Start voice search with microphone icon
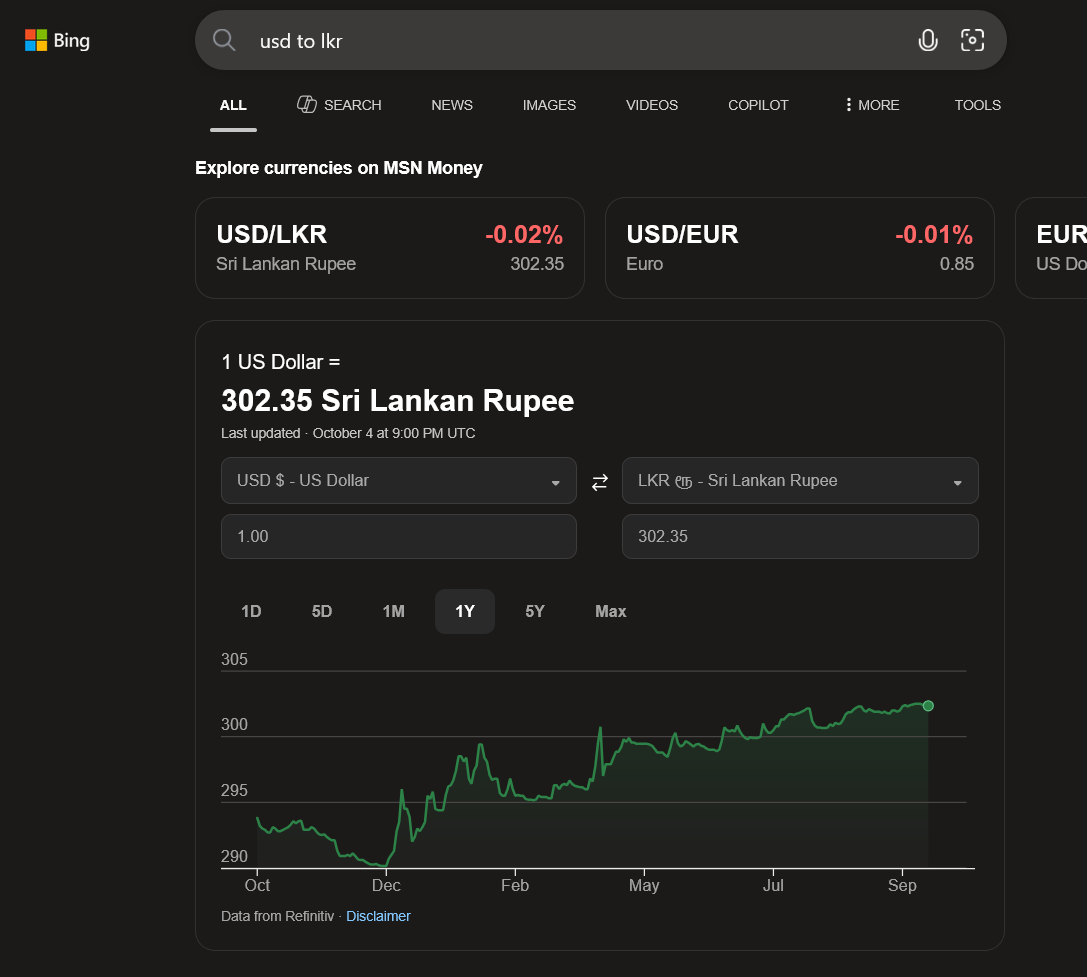The image size is (1087, 977). [x=928, y=40]
